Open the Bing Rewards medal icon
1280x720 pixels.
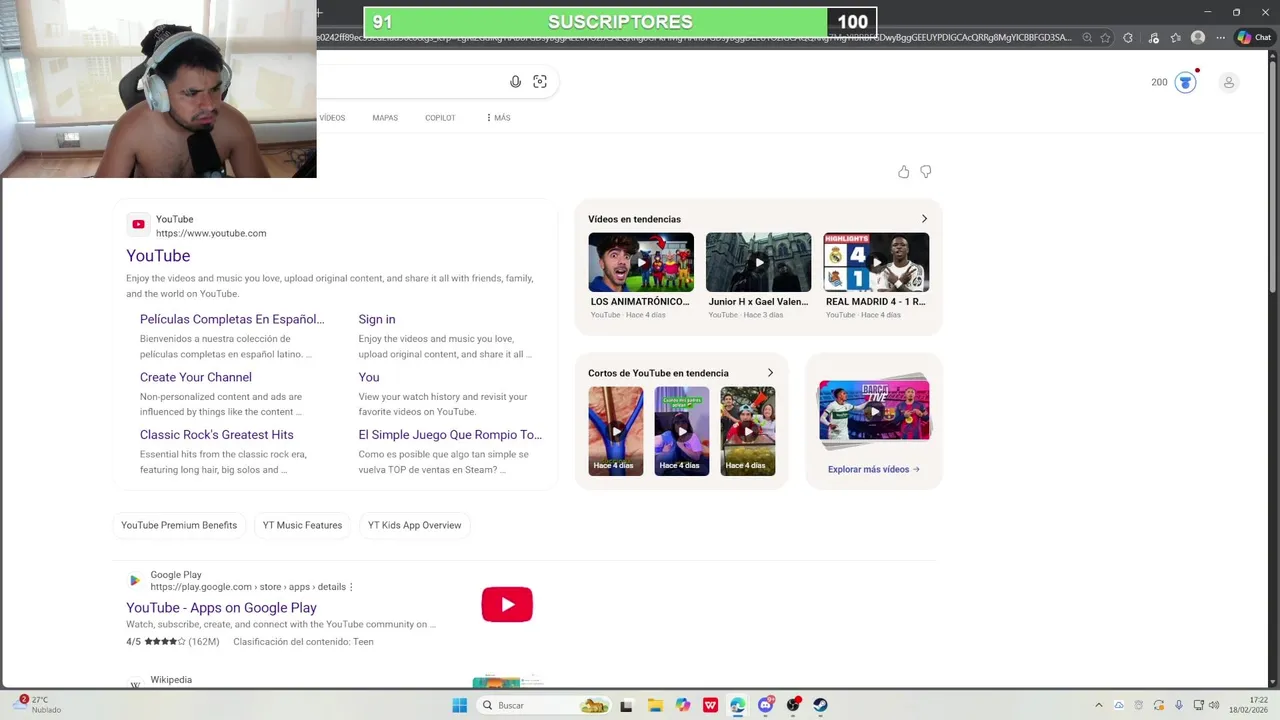1185,82
